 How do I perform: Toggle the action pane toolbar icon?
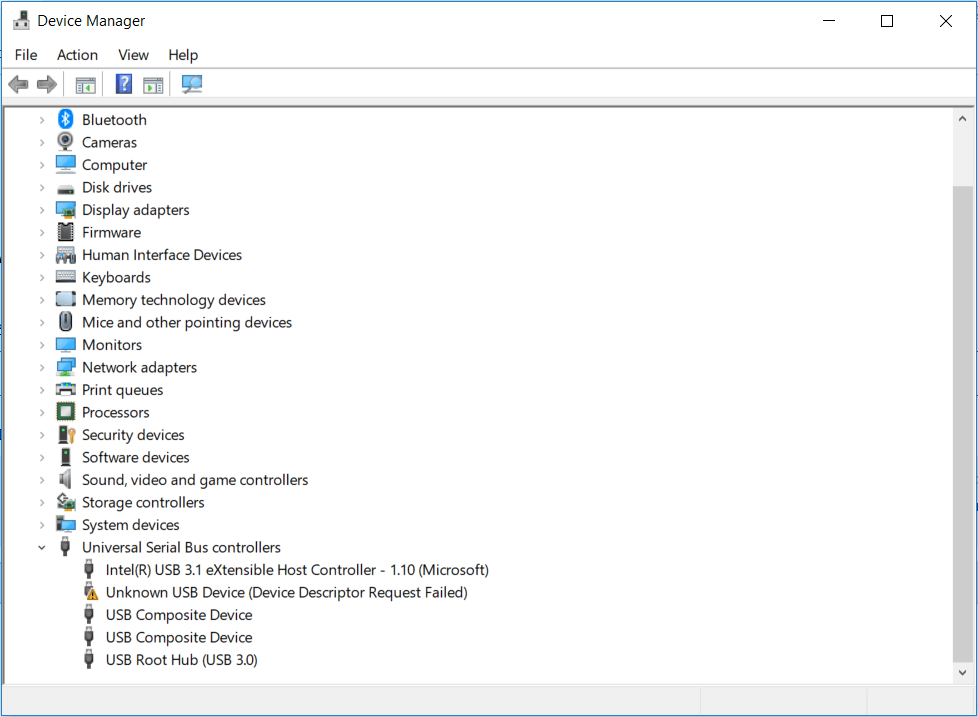pos(153,85)
